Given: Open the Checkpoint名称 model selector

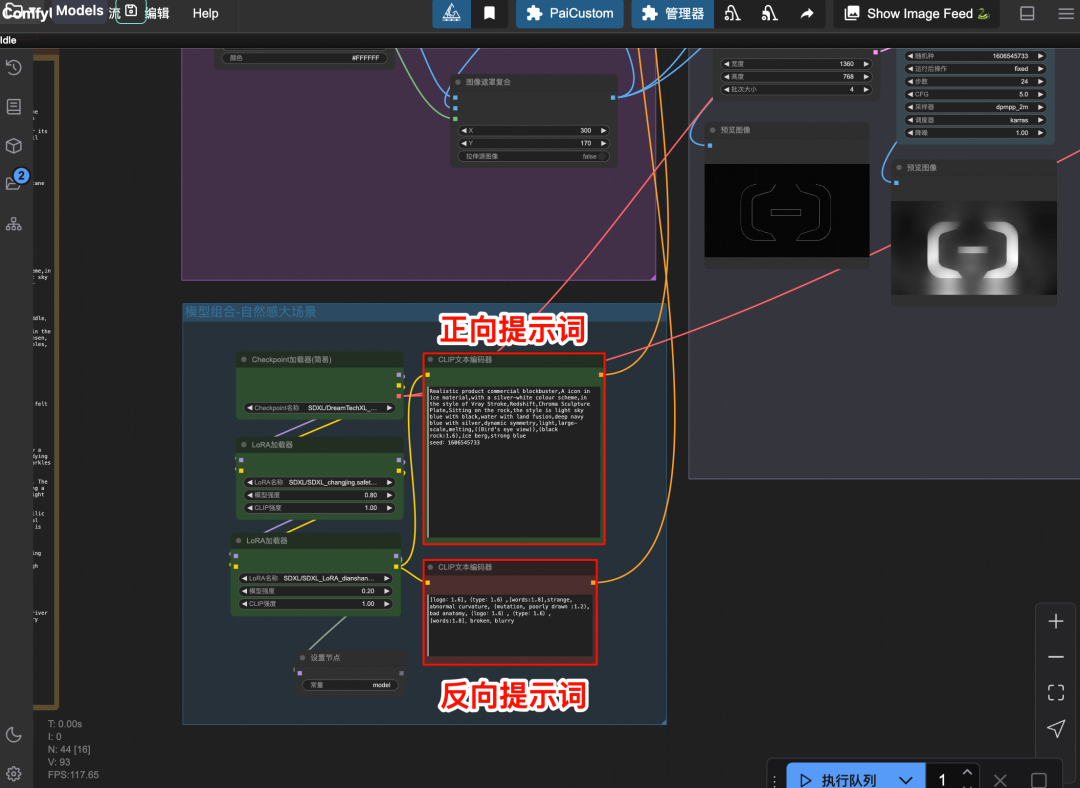Looking at the screenshot, I should click(320, 408).
